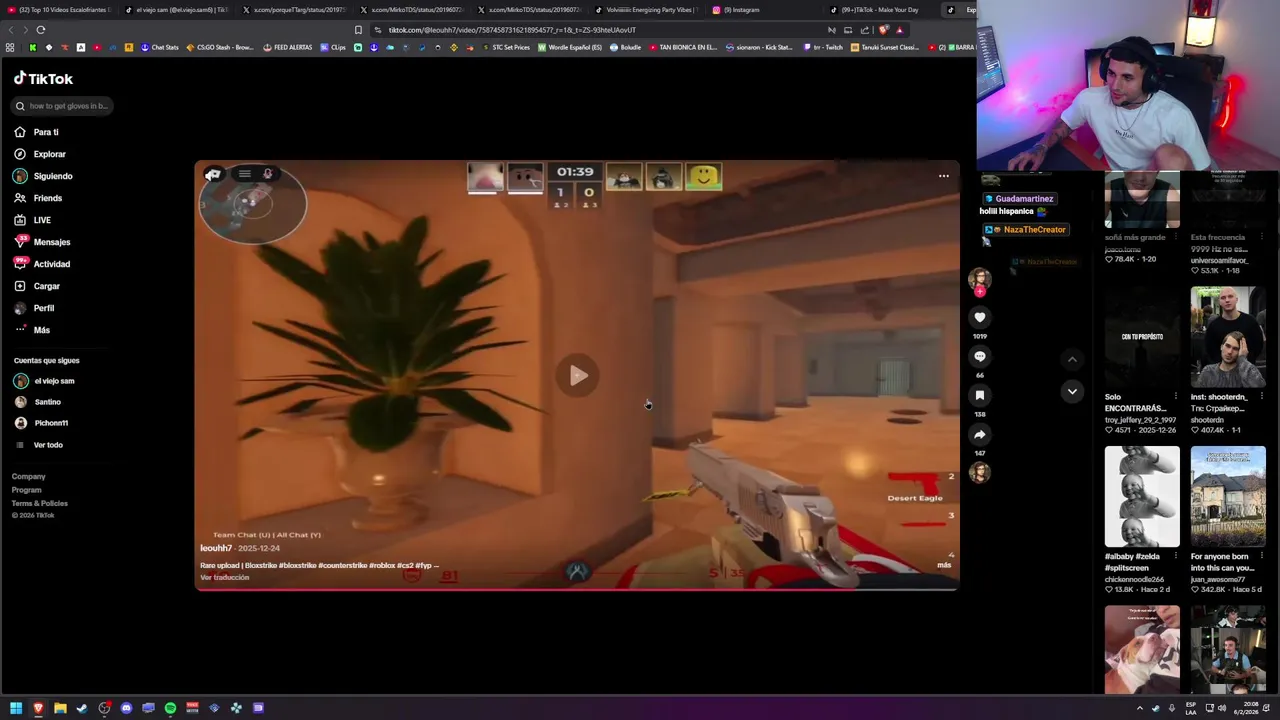This screenshot has height=720, width=1280.
Task: Open leouhh7 creator username on video
Action: 216,548
